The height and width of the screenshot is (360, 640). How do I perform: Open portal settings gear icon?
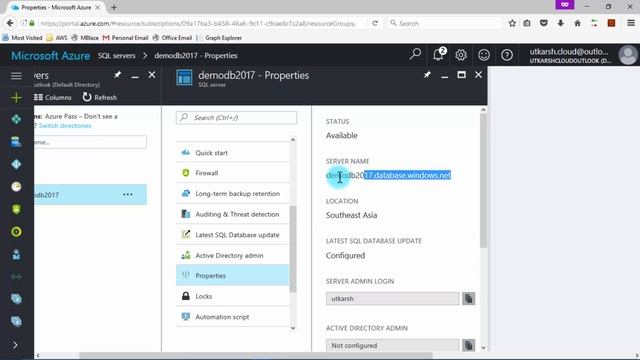coord(461,55)
